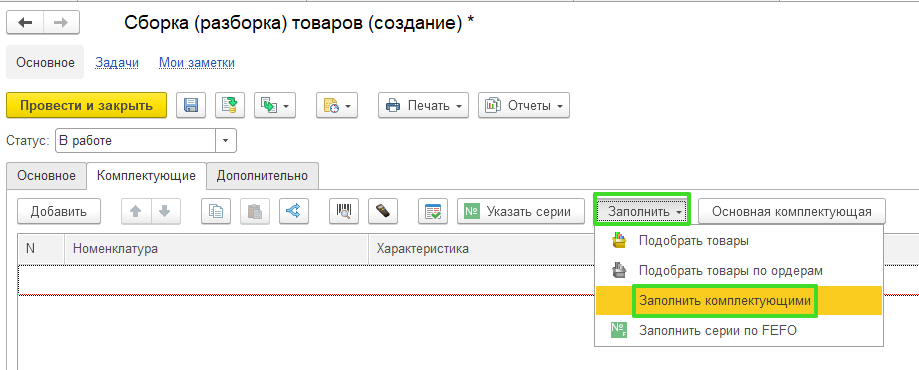Click the Добавить button

[59, 212]
